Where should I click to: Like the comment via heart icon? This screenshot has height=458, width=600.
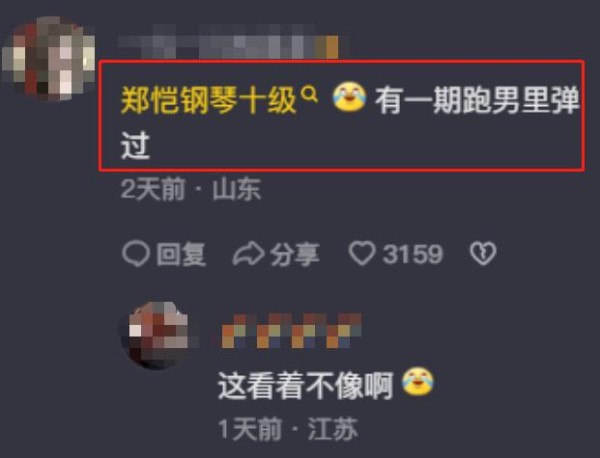click(362, 253)
